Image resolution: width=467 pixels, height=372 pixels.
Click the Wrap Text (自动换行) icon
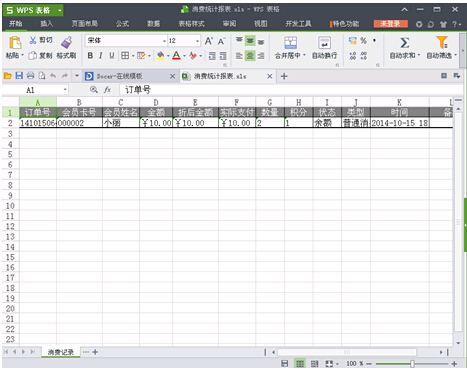pos(324,43)
